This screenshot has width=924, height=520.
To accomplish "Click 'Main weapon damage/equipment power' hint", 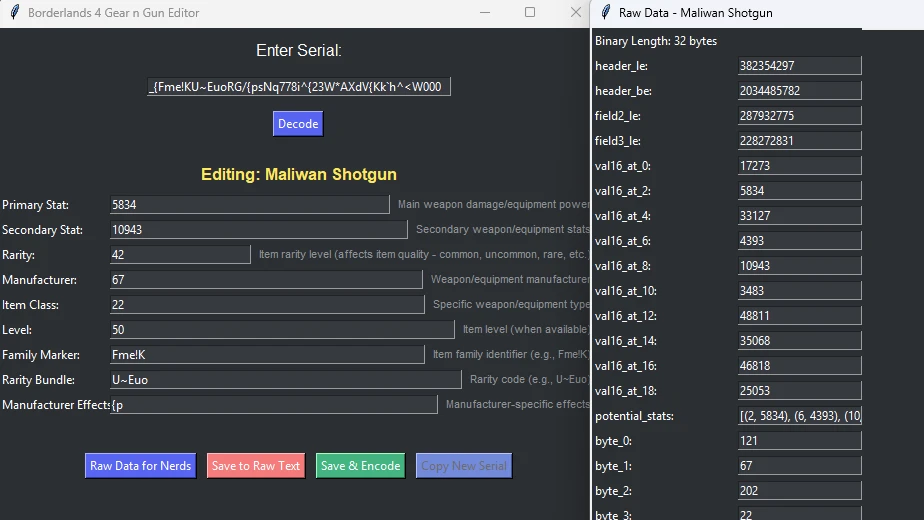I will coord(493,204).
